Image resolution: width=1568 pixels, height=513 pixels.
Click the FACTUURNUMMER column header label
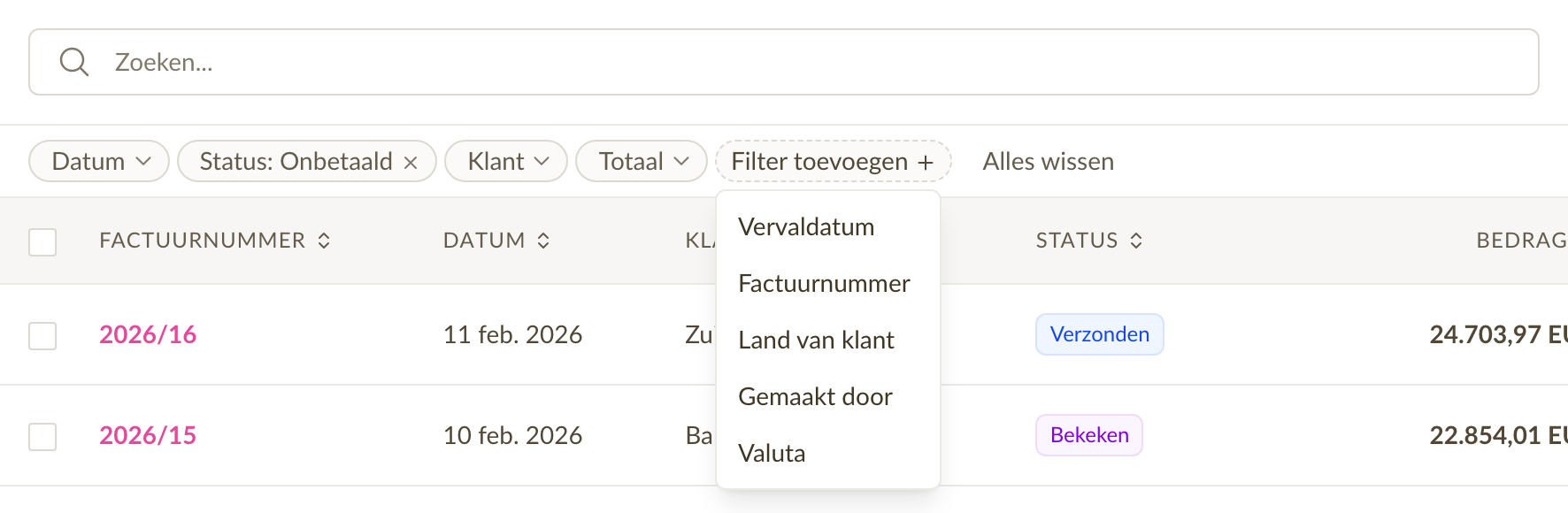[202, 241]
